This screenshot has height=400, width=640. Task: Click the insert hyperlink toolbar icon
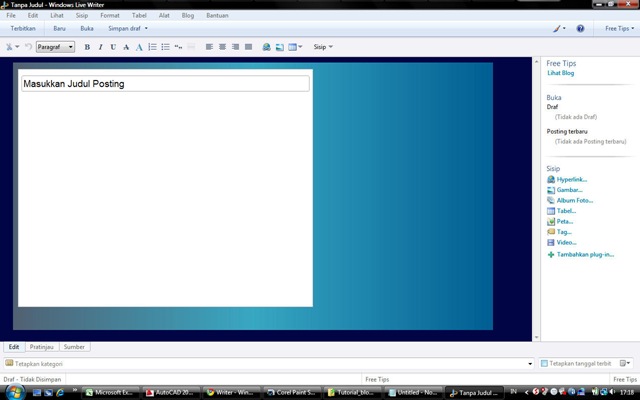(267, 47)
